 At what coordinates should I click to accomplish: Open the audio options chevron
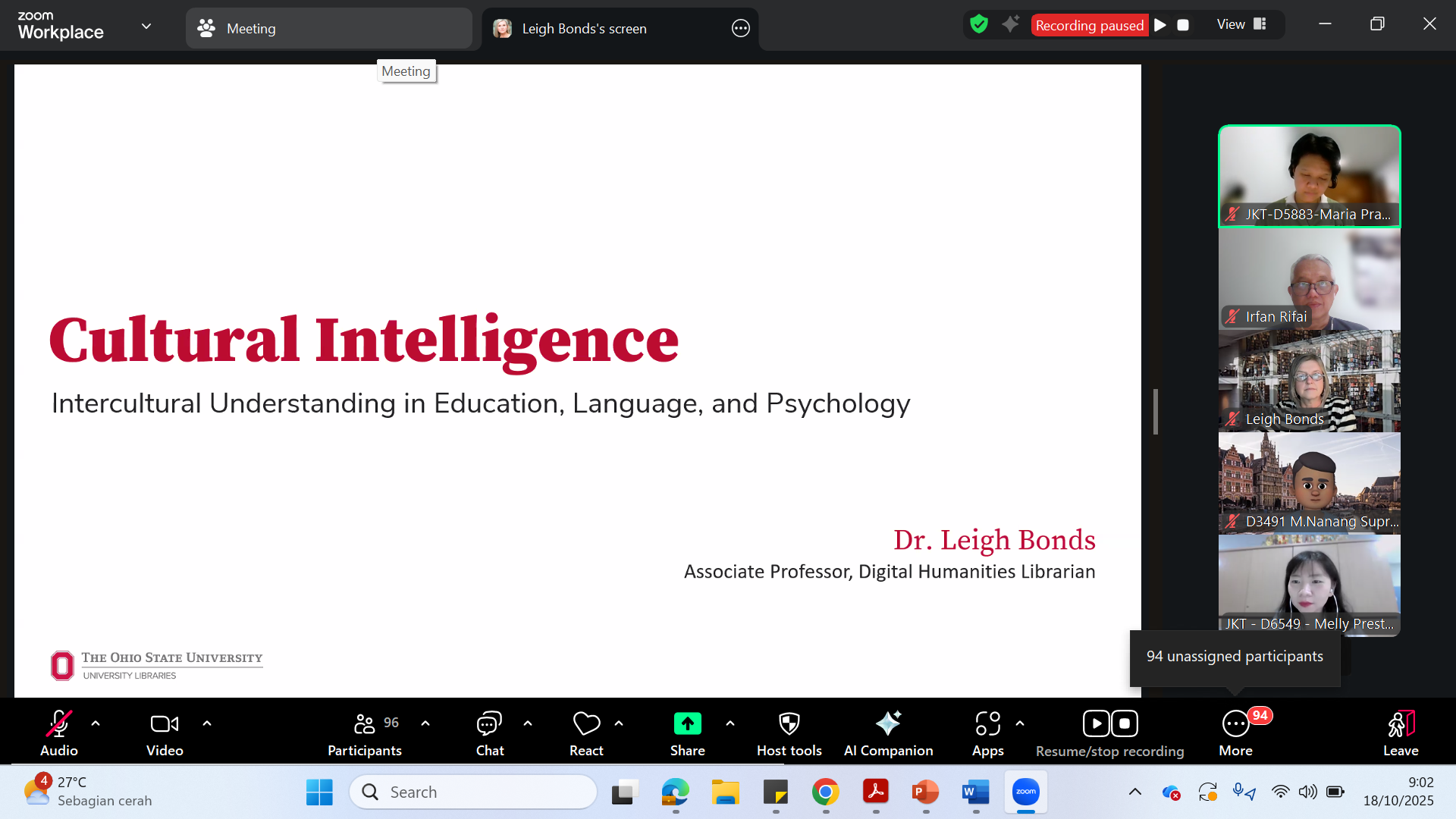95,723
